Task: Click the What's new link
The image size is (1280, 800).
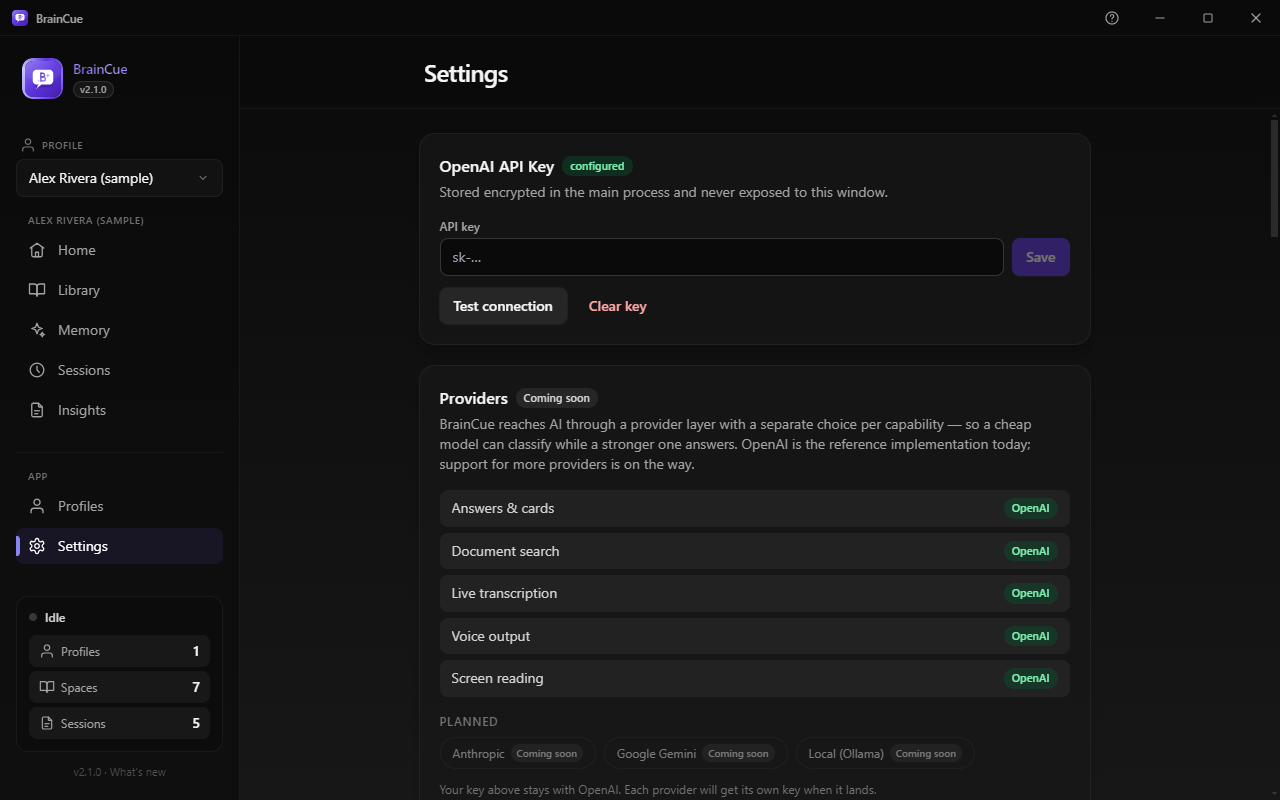Action: pos(138,772)
